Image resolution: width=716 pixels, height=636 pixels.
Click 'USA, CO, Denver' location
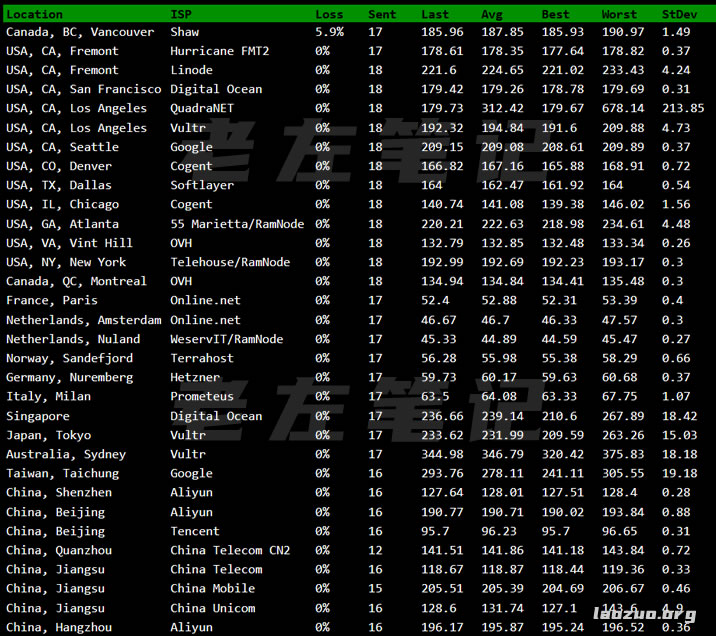(59, 166)
